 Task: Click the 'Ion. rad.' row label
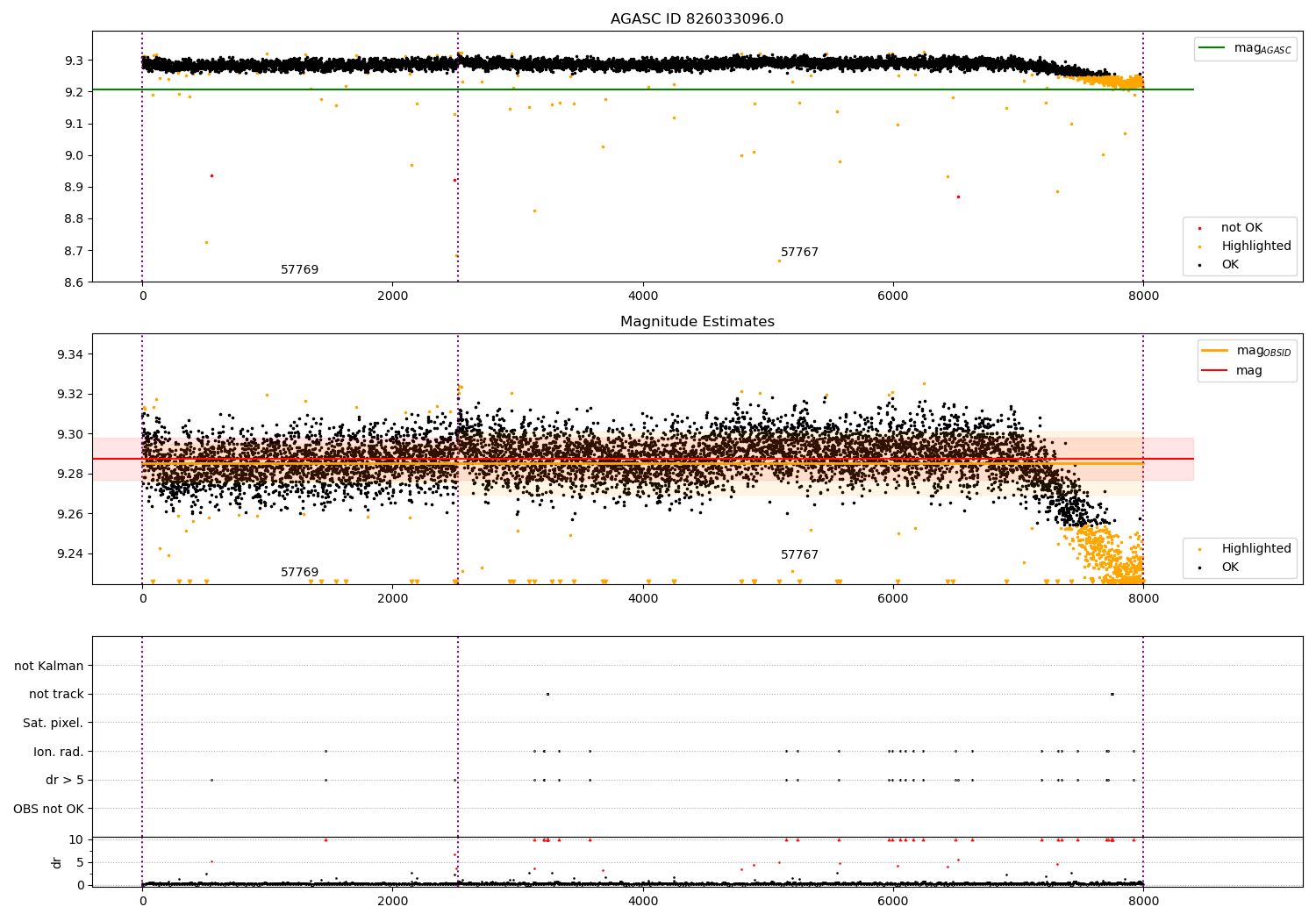[x=59, y=752]
